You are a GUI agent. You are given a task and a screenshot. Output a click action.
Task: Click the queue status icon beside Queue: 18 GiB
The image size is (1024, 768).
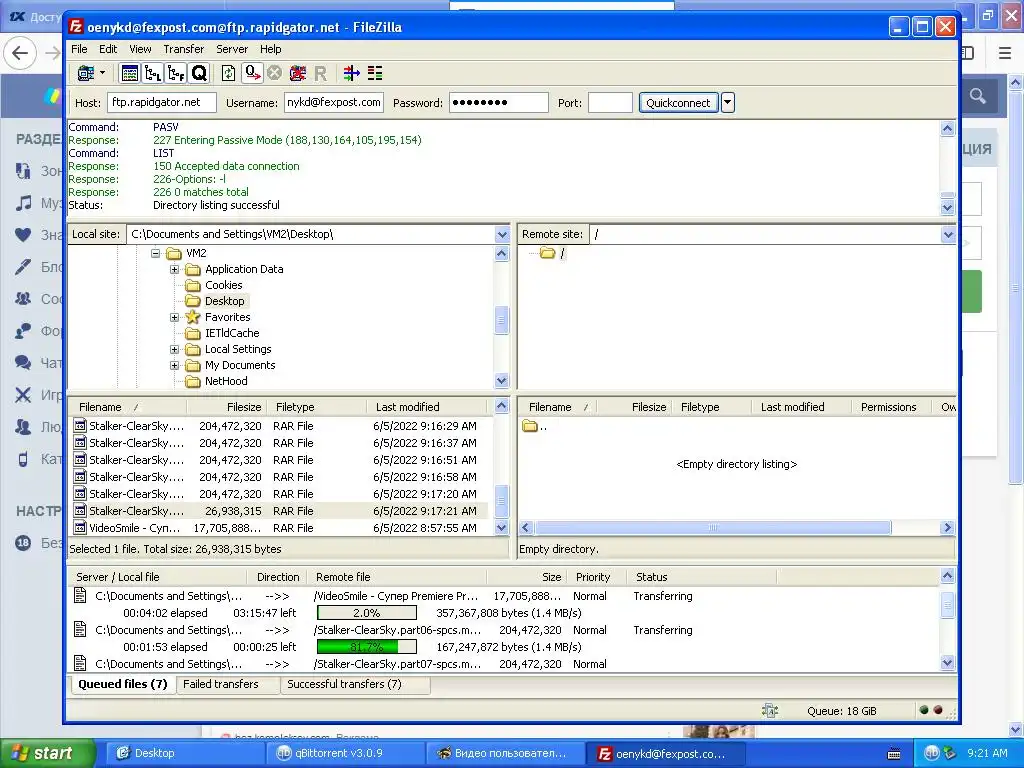(x=770, y=711)
